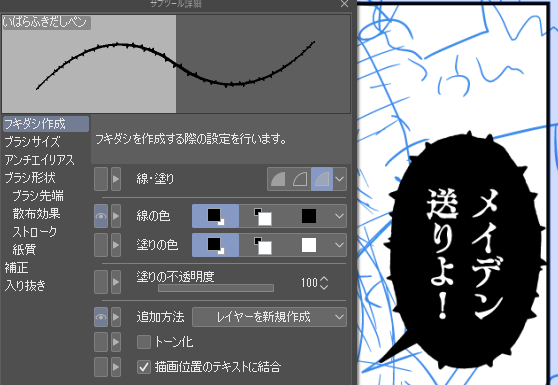Open the 入り抜き category
Viewport: 558px width, 385px height.
25,285
